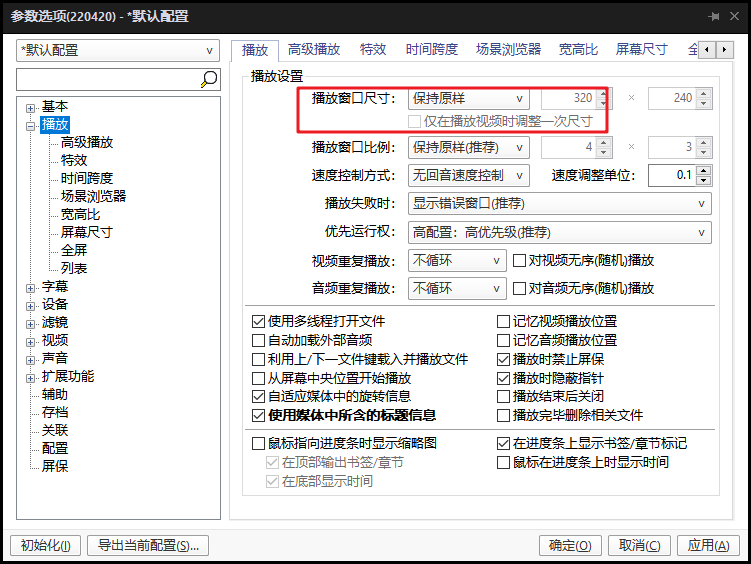Viewport: 751px width, 564px height.
Task: Enable 记忆音频播放位置
Action: [x=503, y=340]
